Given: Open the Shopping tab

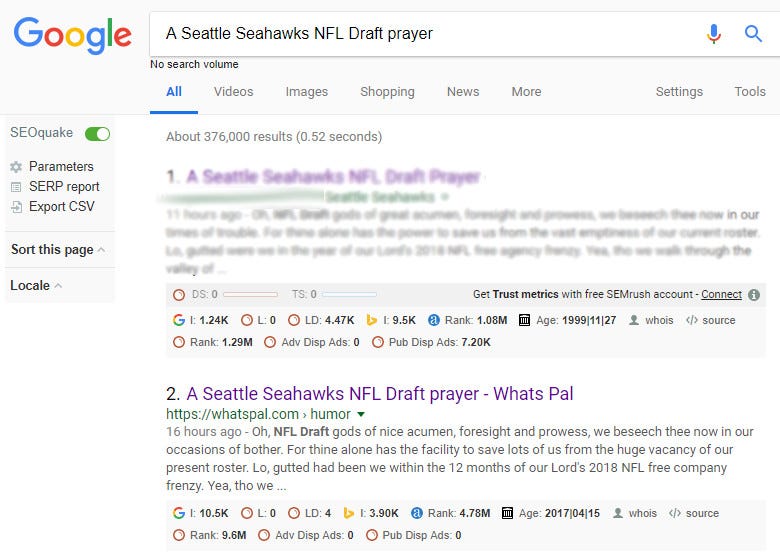Looking at the screenshot, I should (x=387, y=92).
